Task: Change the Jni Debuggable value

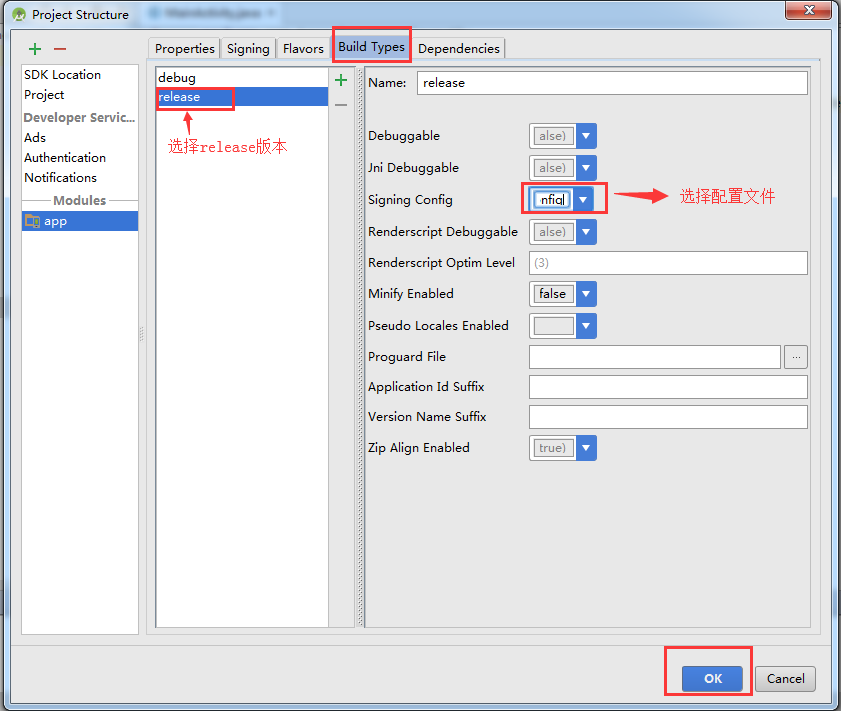Action: 587,168
